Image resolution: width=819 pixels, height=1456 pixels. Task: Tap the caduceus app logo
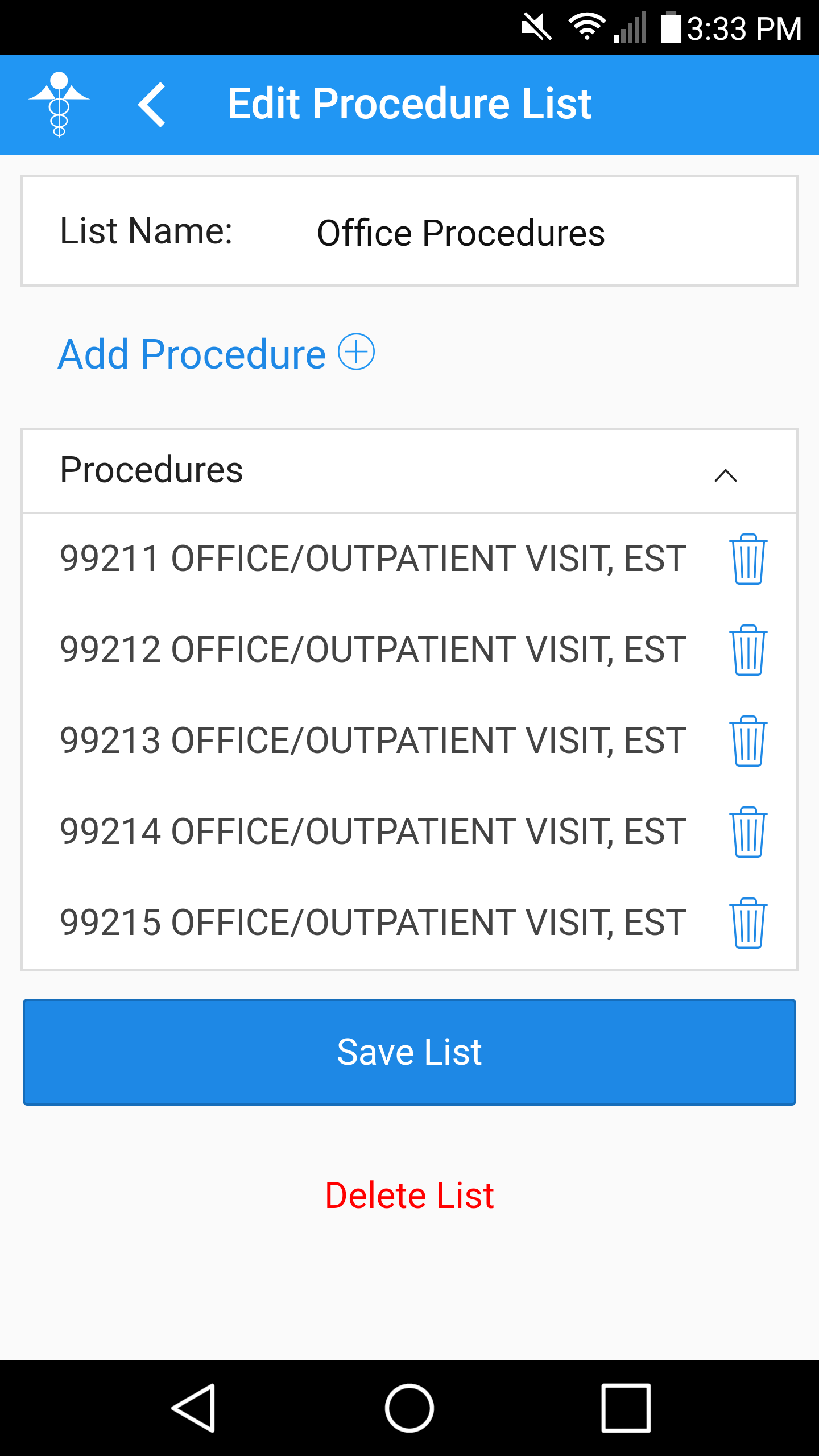tap(59, 105)
